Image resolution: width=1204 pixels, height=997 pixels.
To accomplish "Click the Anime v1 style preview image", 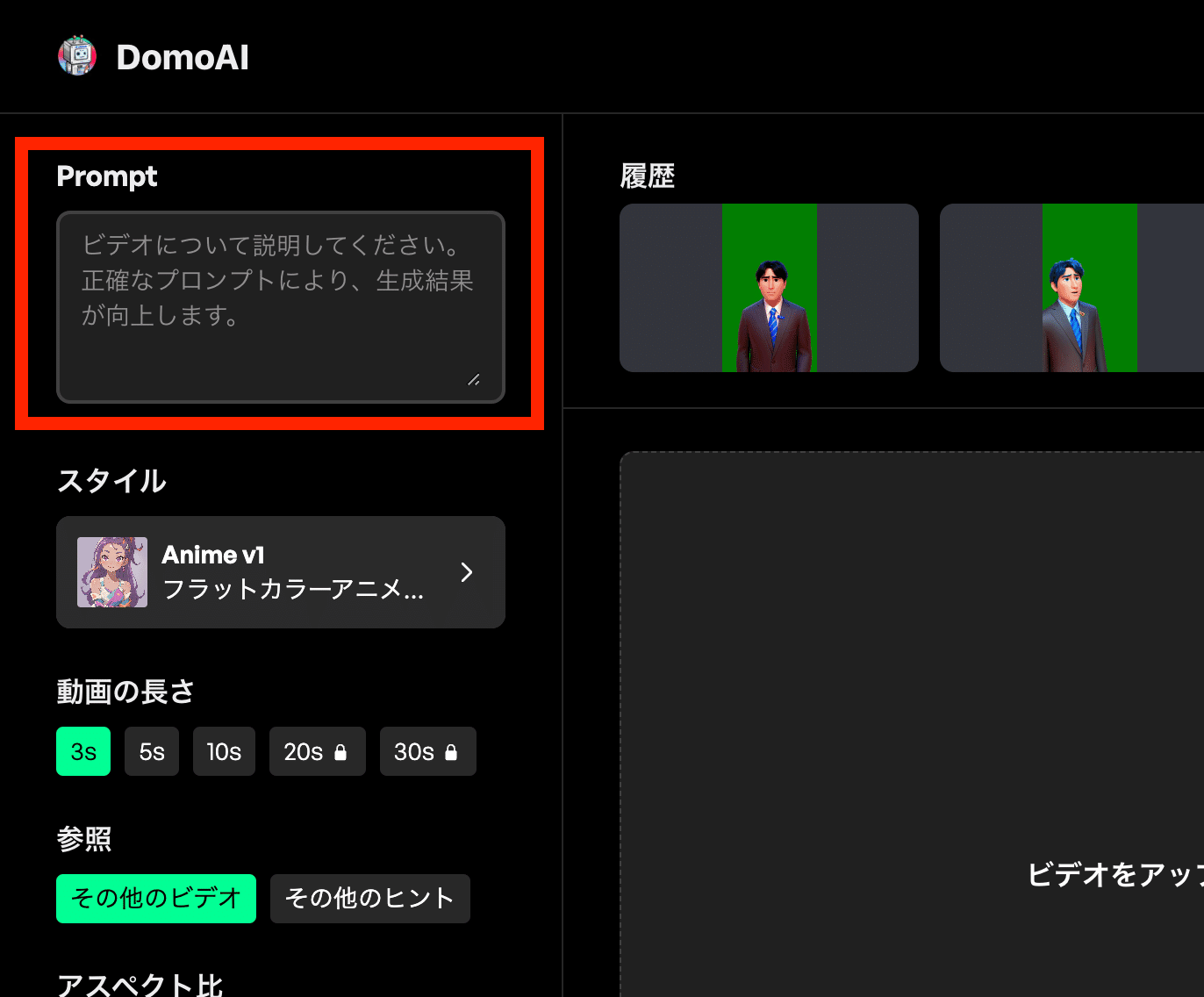I will pos(112,572).
